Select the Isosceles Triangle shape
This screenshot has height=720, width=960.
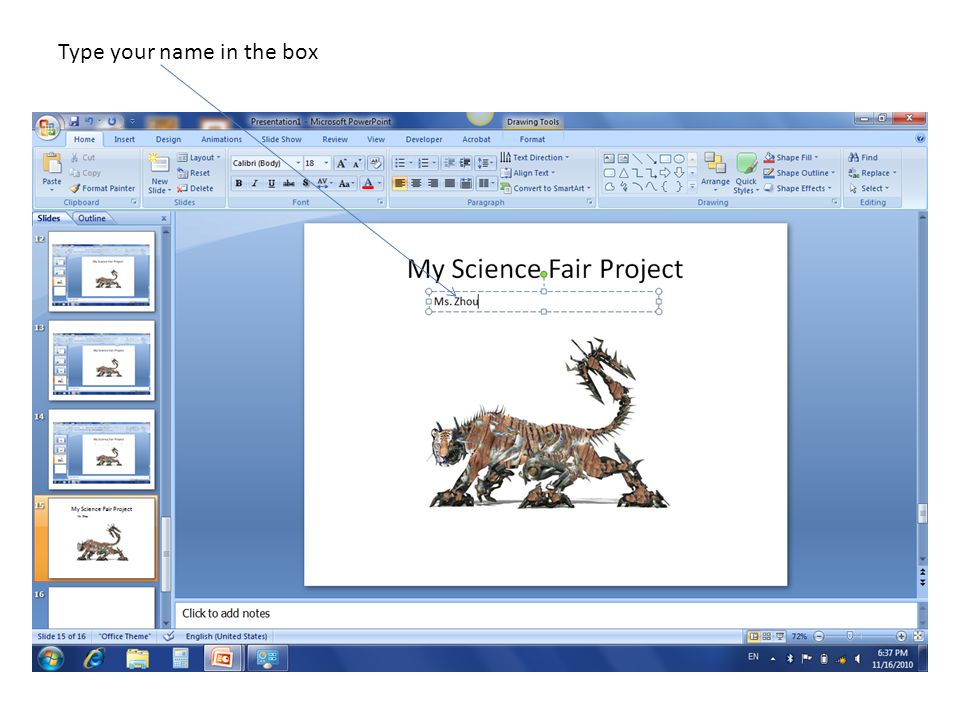[623, 173]
